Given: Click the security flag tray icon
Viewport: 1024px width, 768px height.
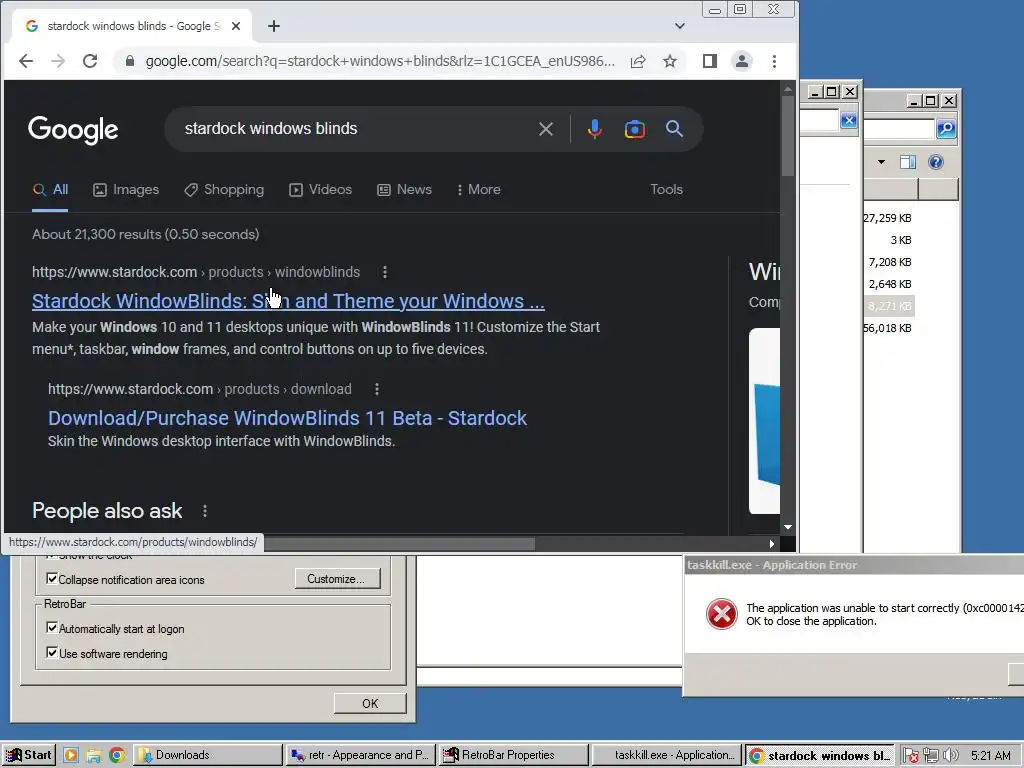Looking at the screenshot, I should 911,756.
